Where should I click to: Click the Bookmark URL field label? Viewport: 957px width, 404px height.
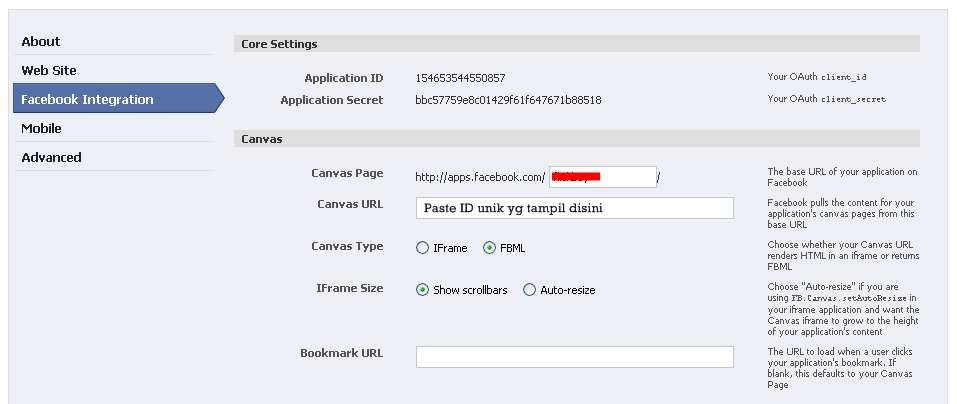tap(341, 353)
